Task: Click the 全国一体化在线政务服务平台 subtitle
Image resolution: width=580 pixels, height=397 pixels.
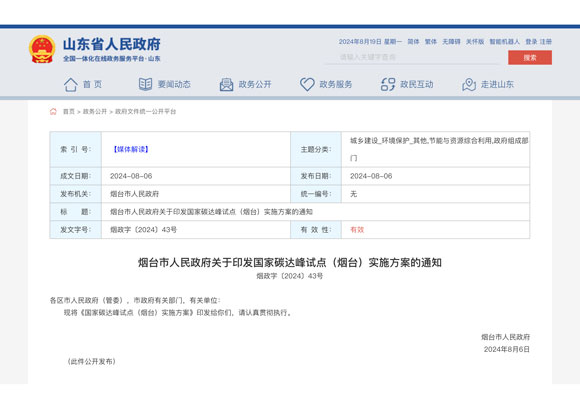Action: tap(112, 58)
